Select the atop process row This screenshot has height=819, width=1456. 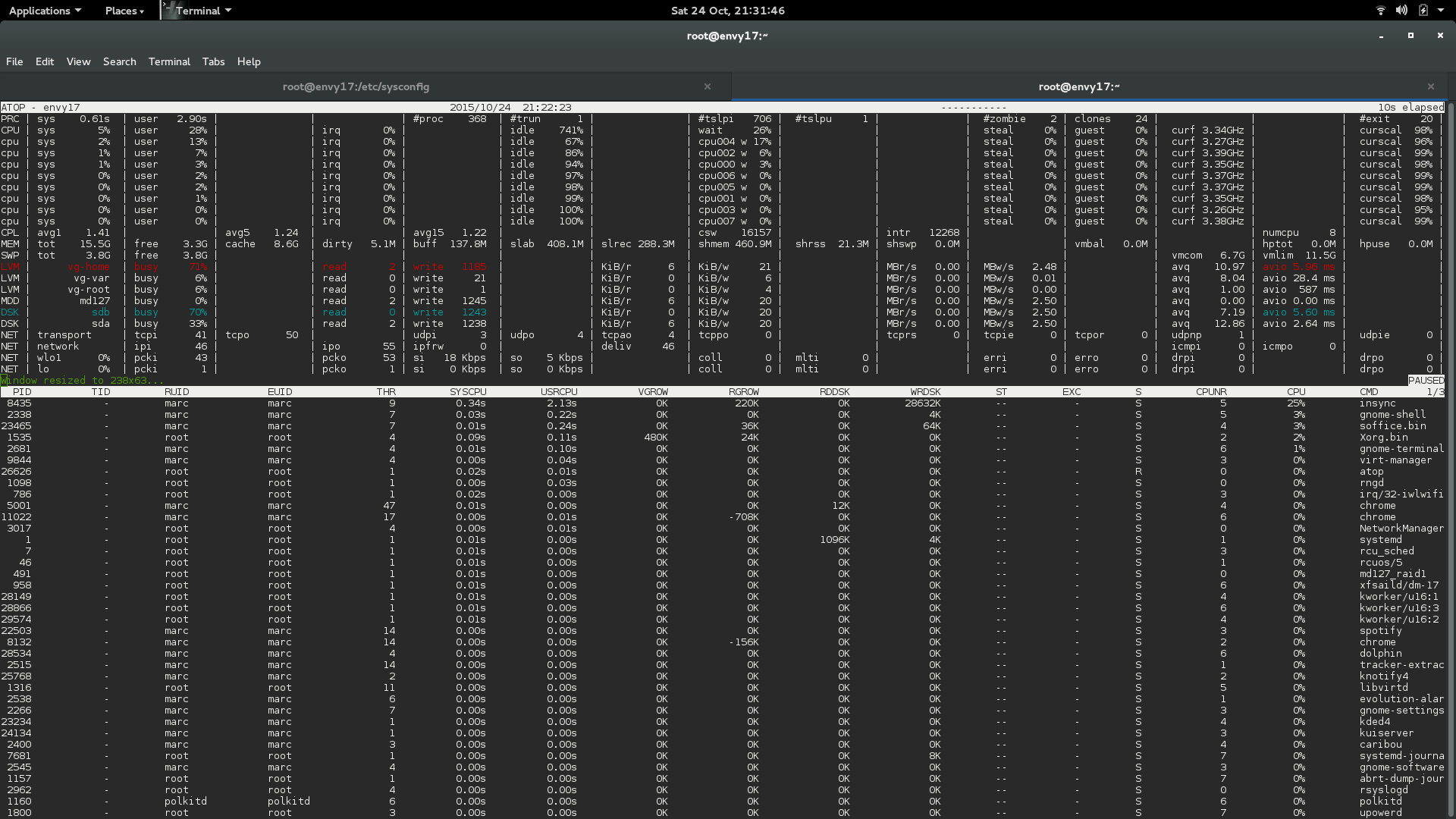click(x=723, y=472)
